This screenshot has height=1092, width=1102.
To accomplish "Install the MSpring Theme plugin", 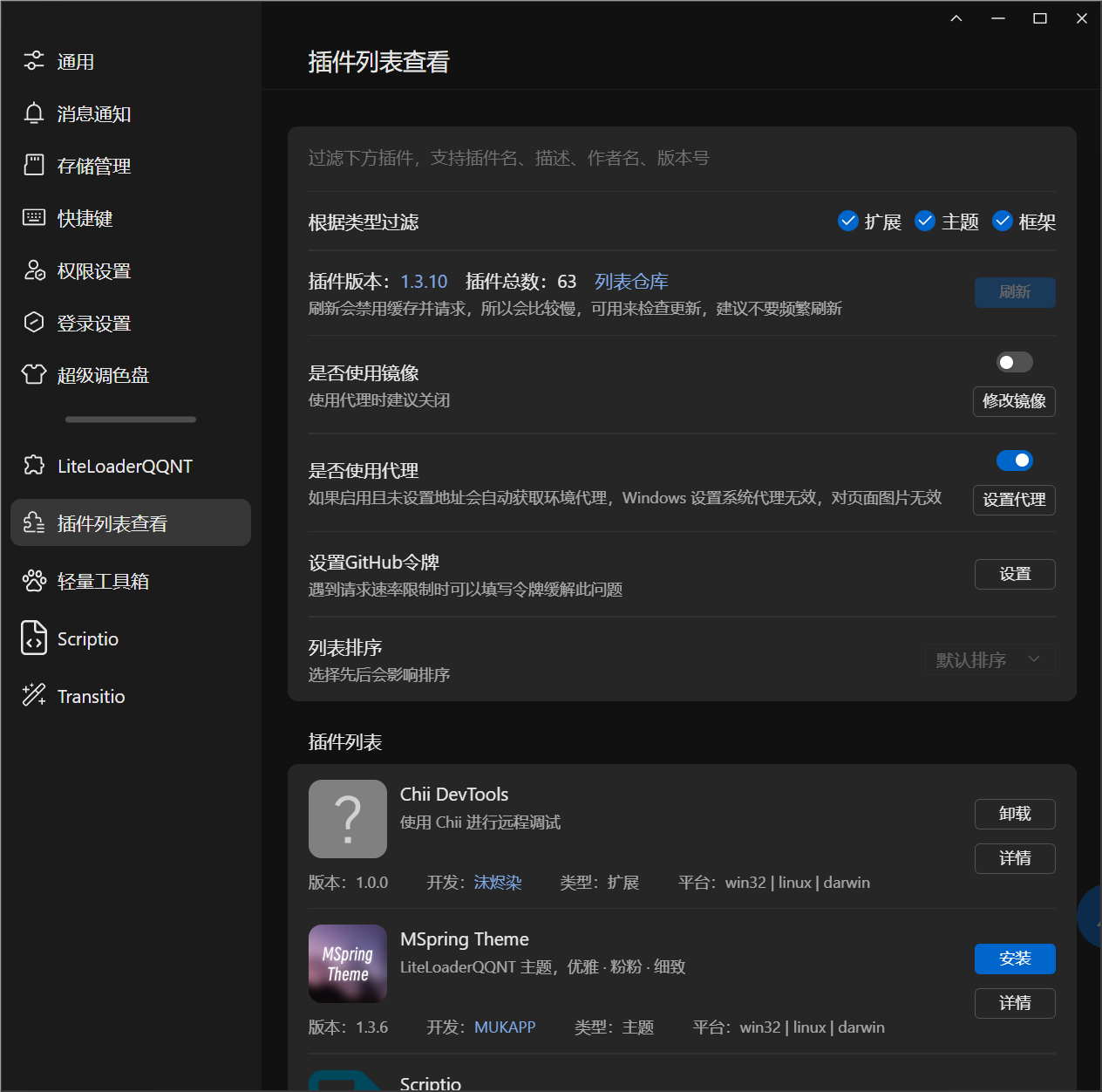I will point(1015,959).
